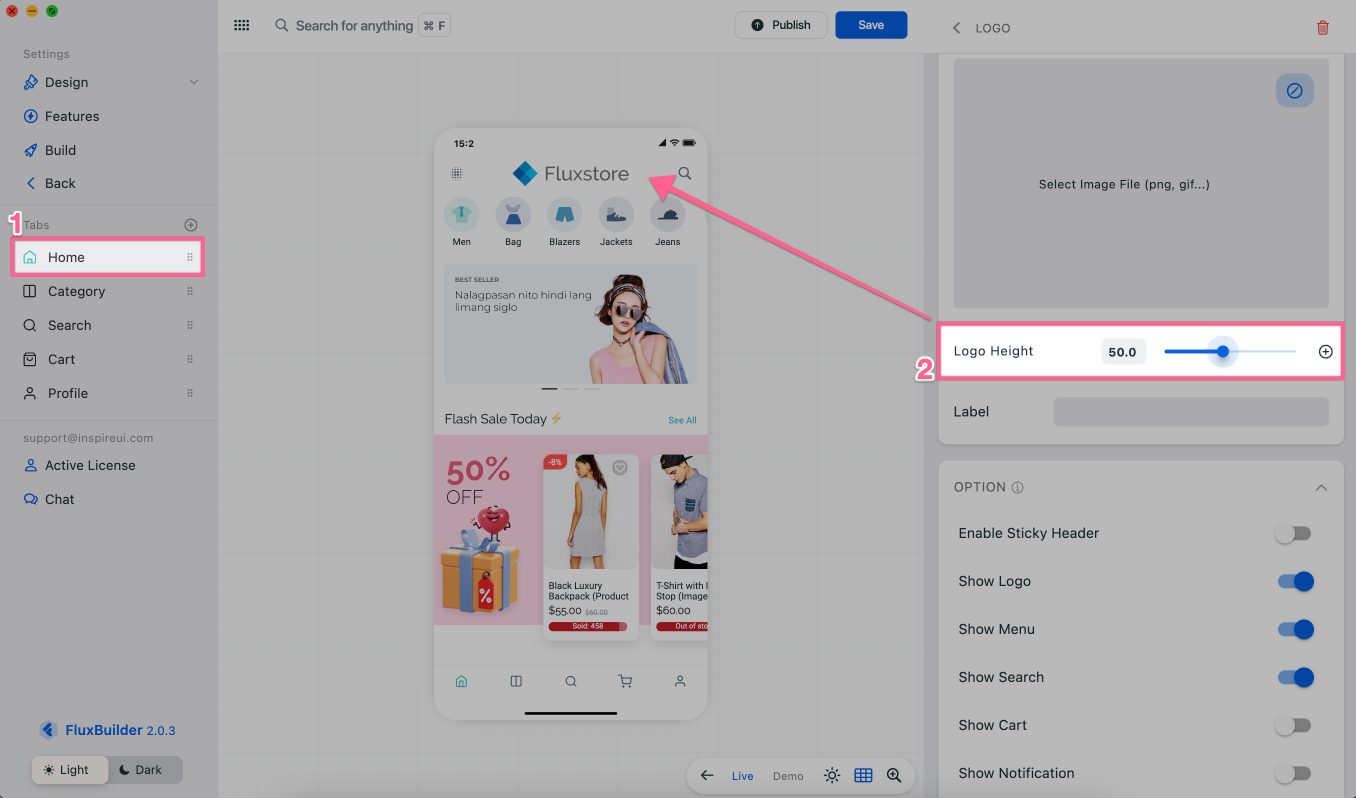Turn off the Show Logo toggle
This screenshot has width=1356, height=798.
pos(1295,582)
